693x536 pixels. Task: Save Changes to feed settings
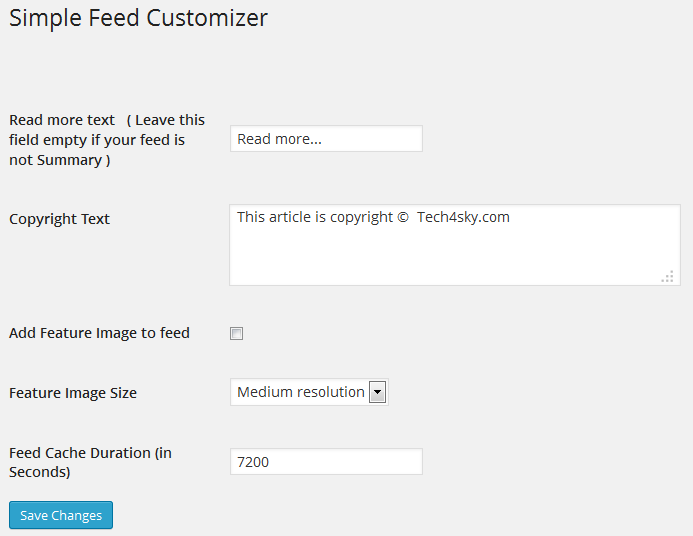click(x=61, y=515)
